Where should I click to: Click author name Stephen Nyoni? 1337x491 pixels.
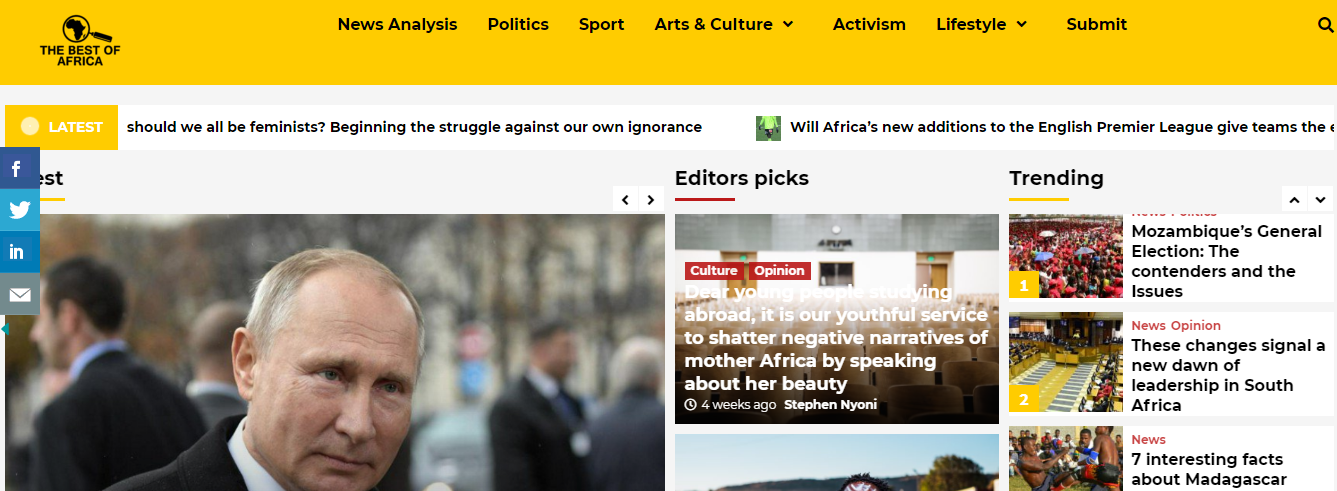click(830, 405)
